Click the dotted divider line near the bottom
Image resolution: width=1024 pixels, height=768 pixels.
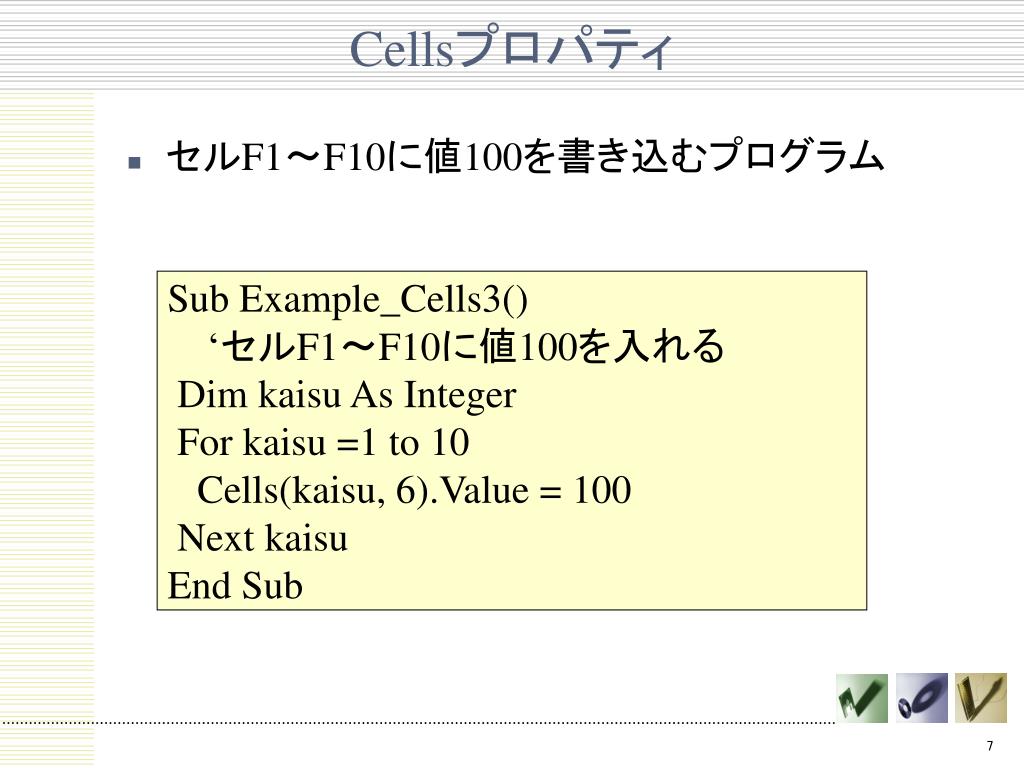point(418,724)
